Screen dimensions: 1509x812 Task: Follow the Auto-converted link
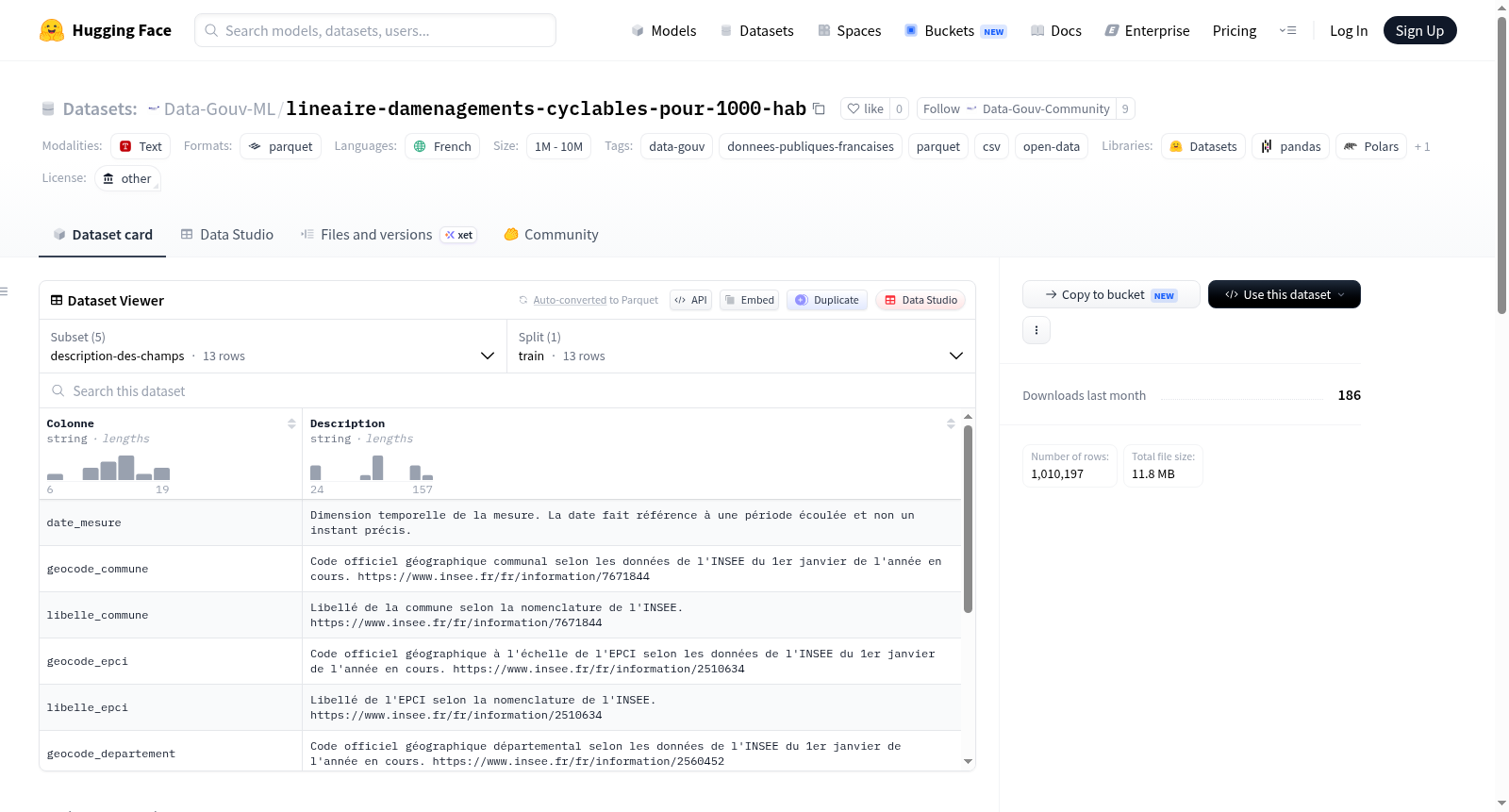(x=570, y=300)
